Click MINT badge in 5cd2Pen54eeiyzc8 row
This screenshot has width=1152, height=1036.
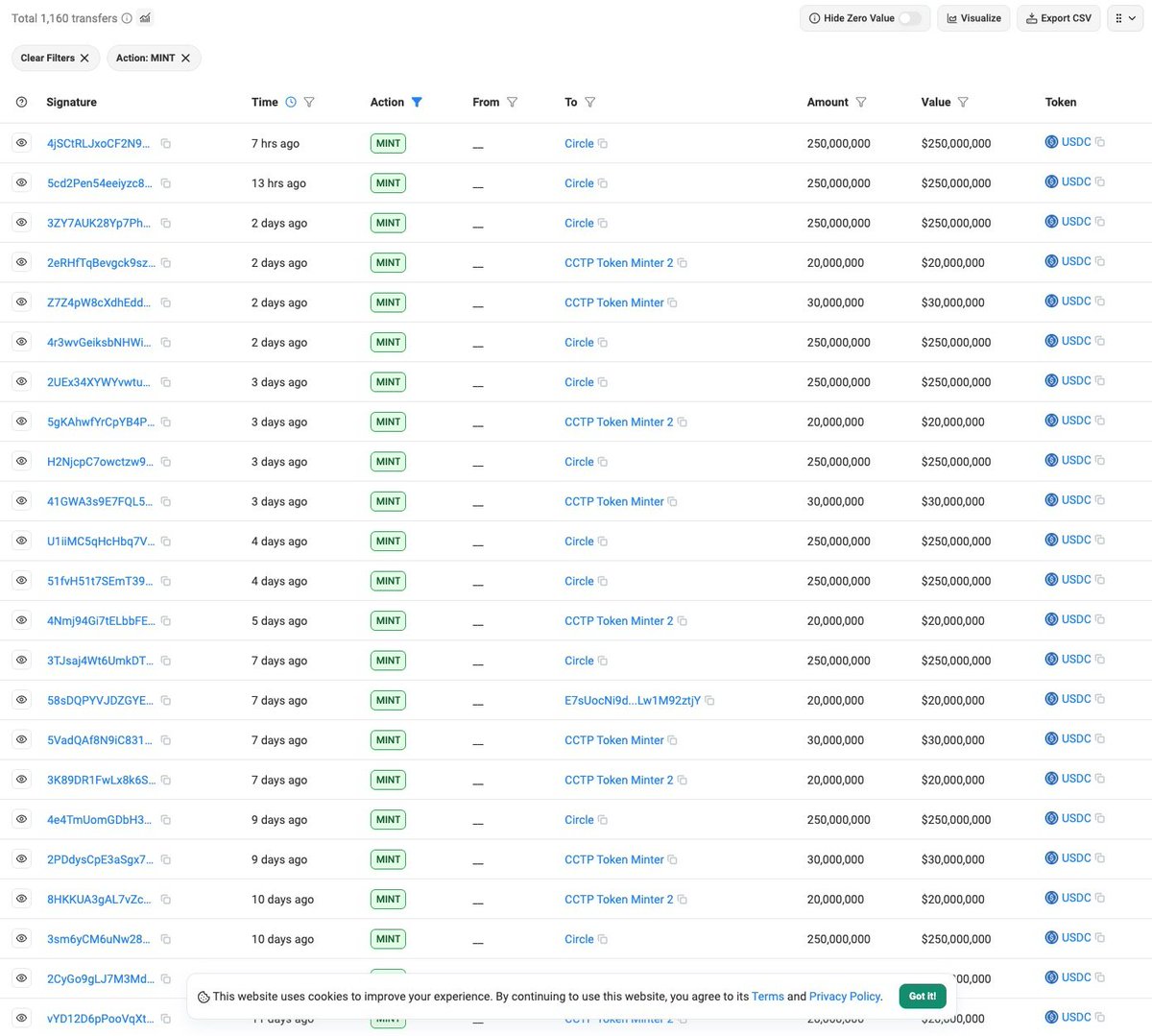point(388,183)
